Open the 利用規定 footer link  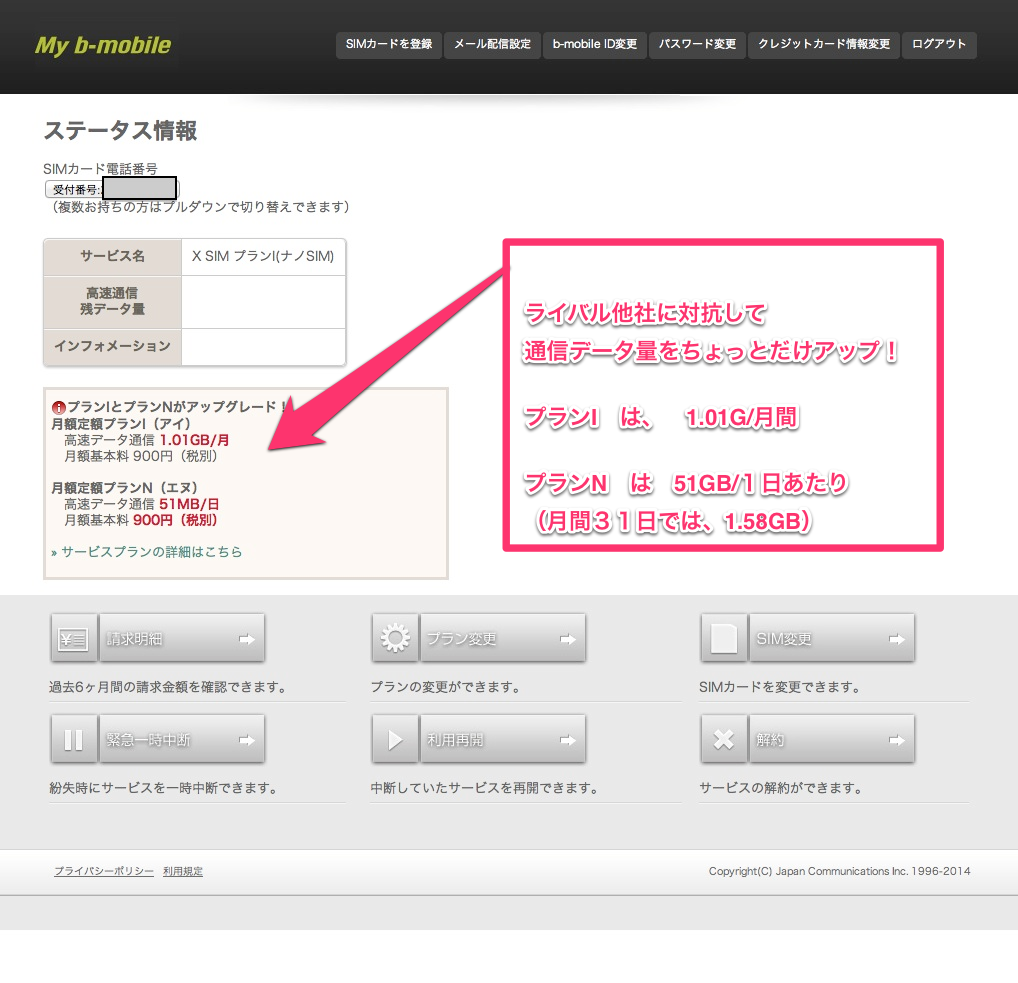tap(183, 872)
